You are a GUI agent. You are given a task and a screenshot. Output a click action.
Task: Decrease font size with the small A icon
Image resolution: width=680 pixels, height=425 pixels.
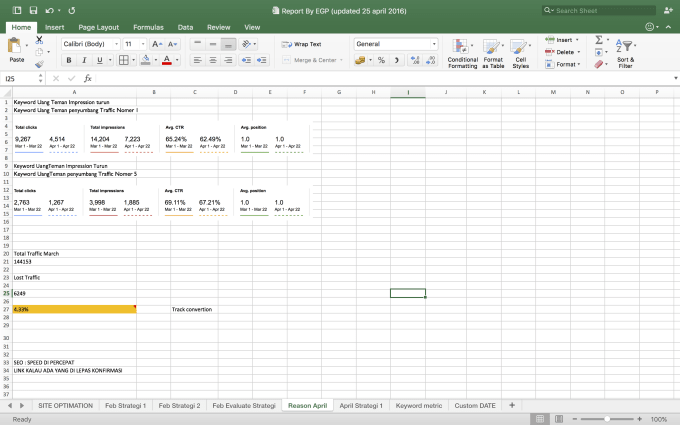(172, 44)
